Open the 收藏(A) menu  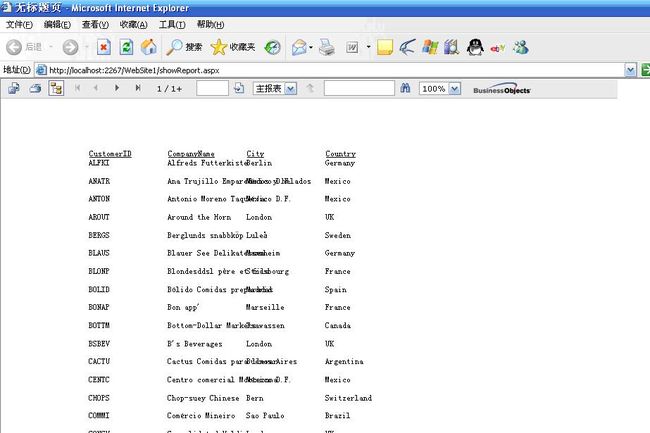point(133,25)
